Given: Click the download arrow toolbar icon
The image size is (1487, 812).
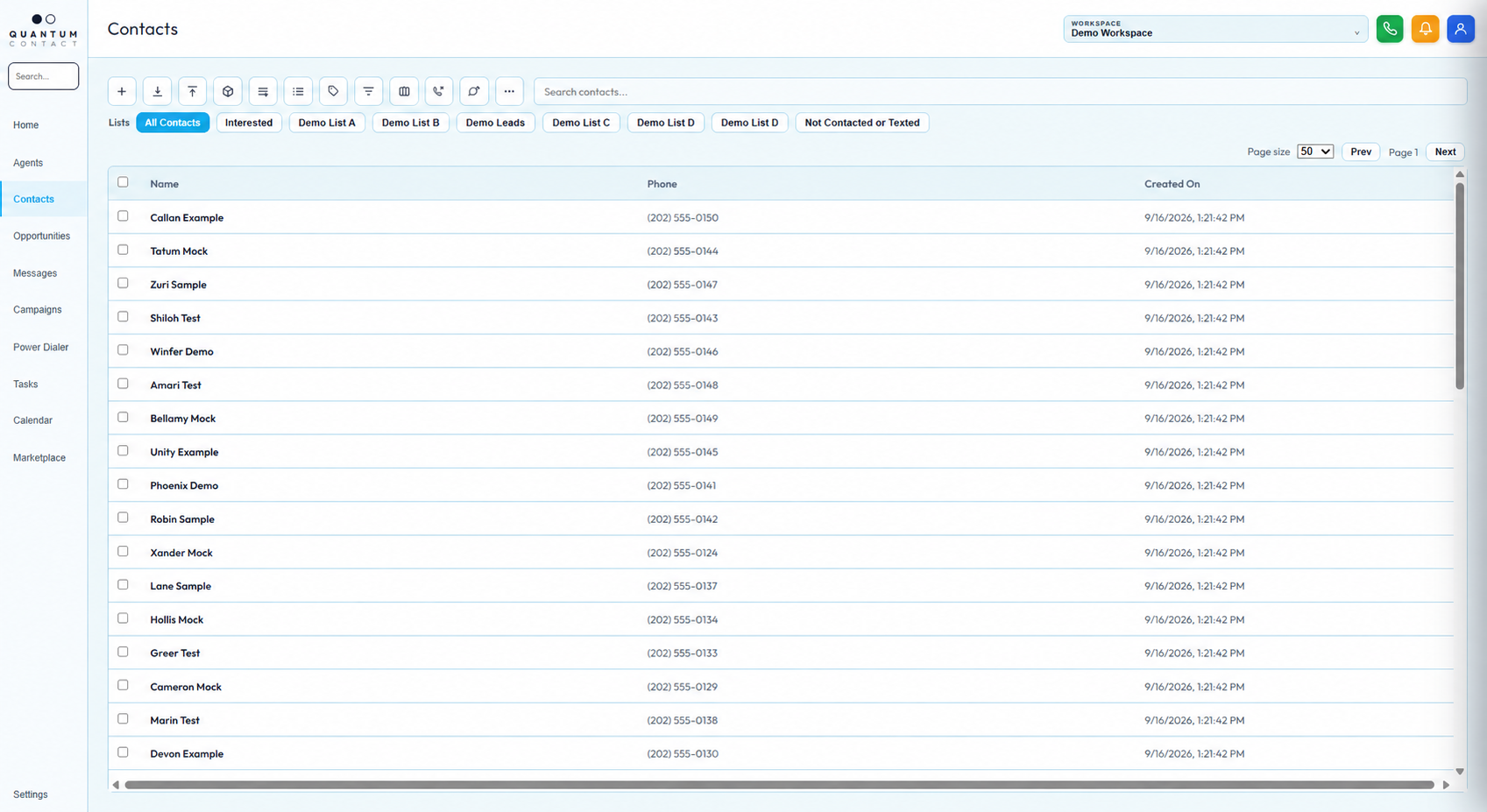Looking at the screenshot, I should [x=157, y=91].
